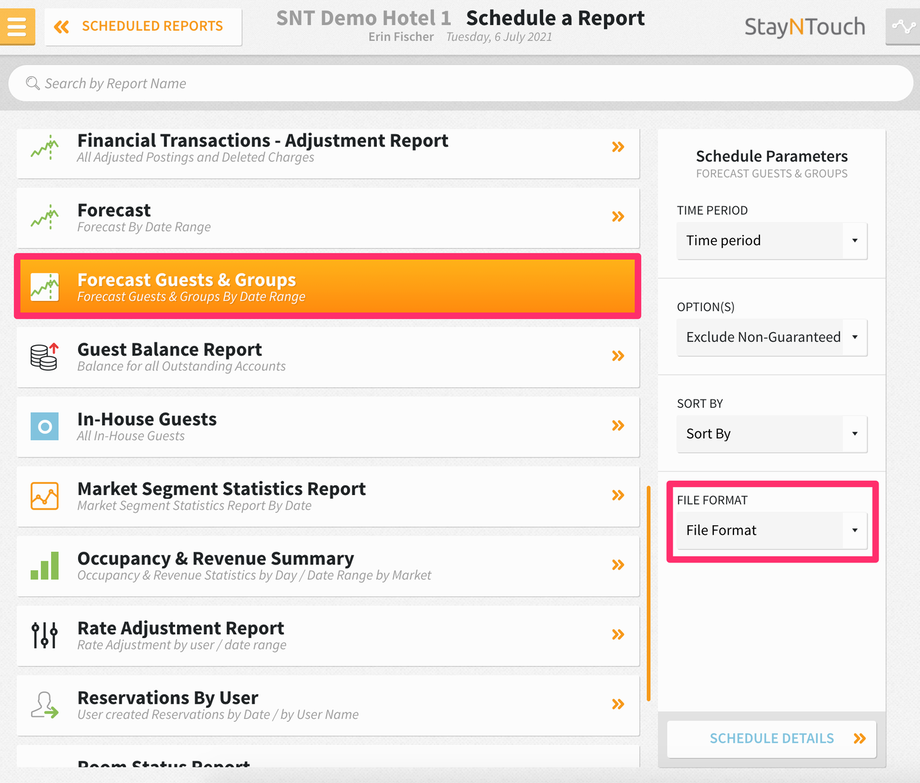
Task: Select Occupancy & Revenue Summary title
Action: point(215,558)
